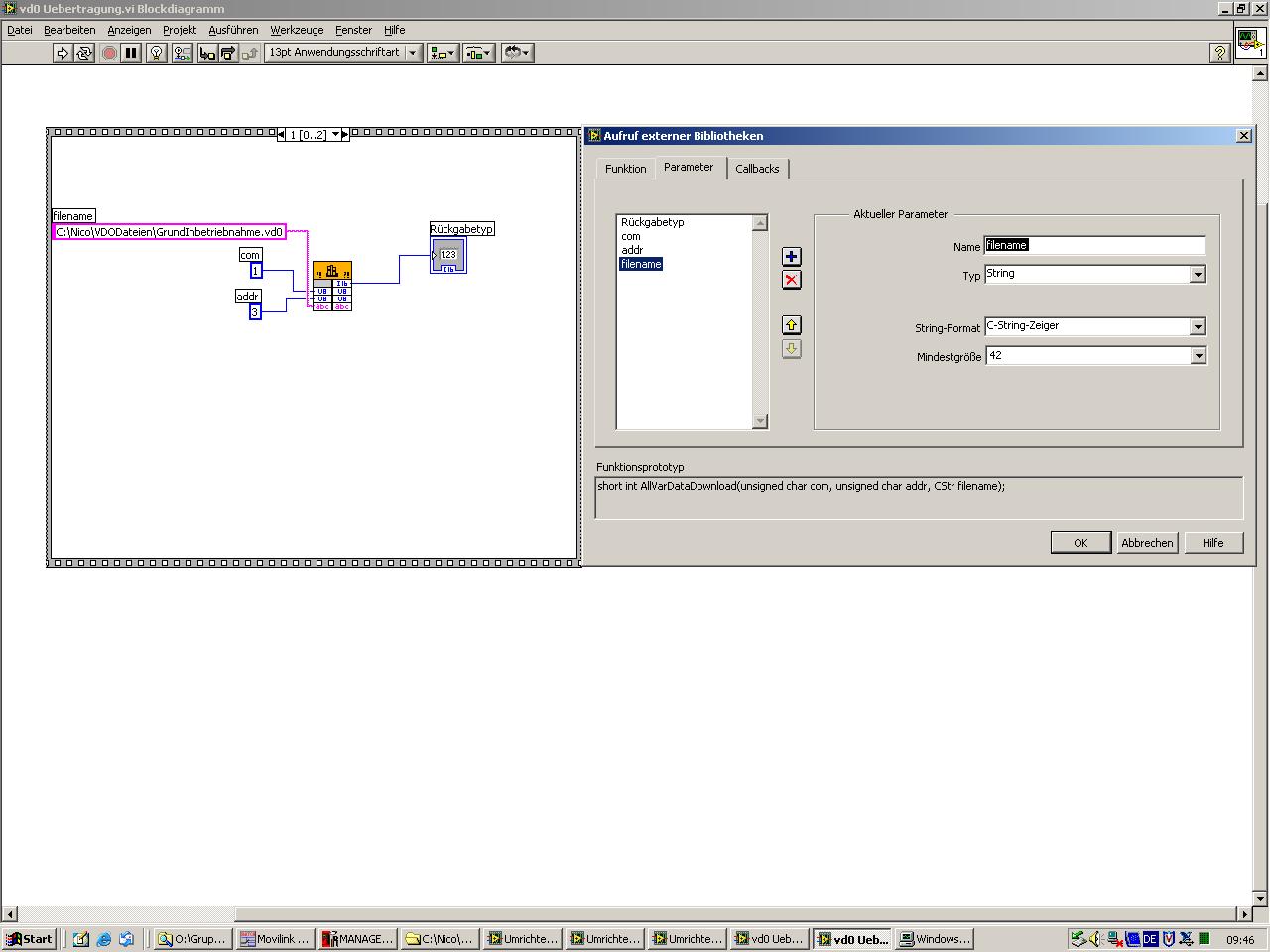Open the Fenster menu

point(353,30)
